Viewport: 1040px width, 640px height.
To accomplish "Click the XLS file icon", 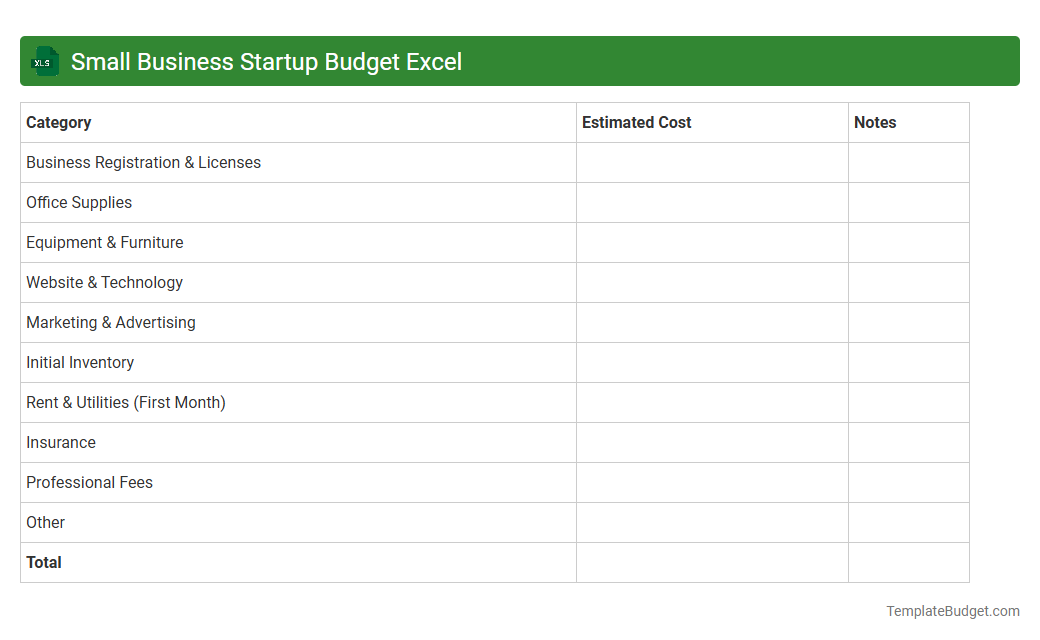I will tap(44, 61).
